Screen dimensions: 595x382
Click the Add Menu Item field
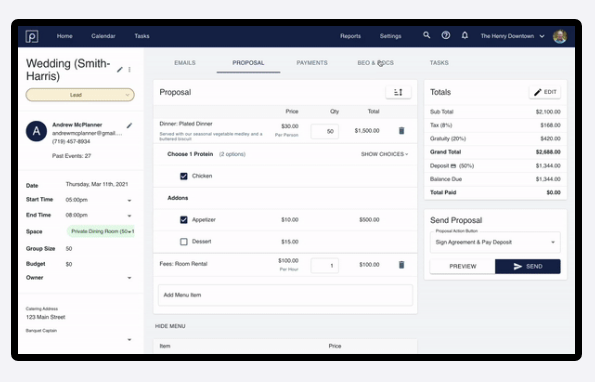coord(285,295)
